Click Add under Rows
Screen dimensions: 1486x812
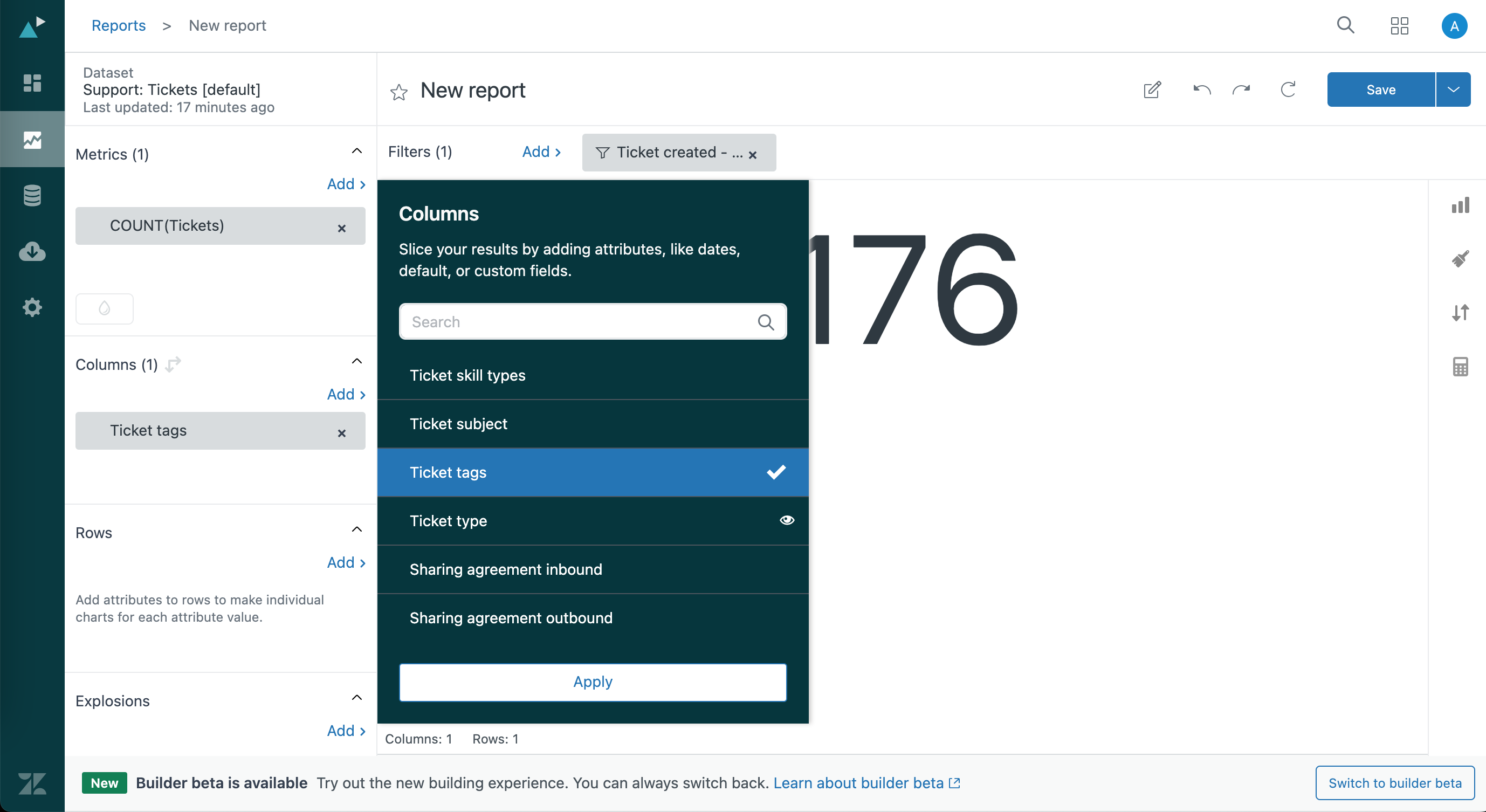[346, 563]
